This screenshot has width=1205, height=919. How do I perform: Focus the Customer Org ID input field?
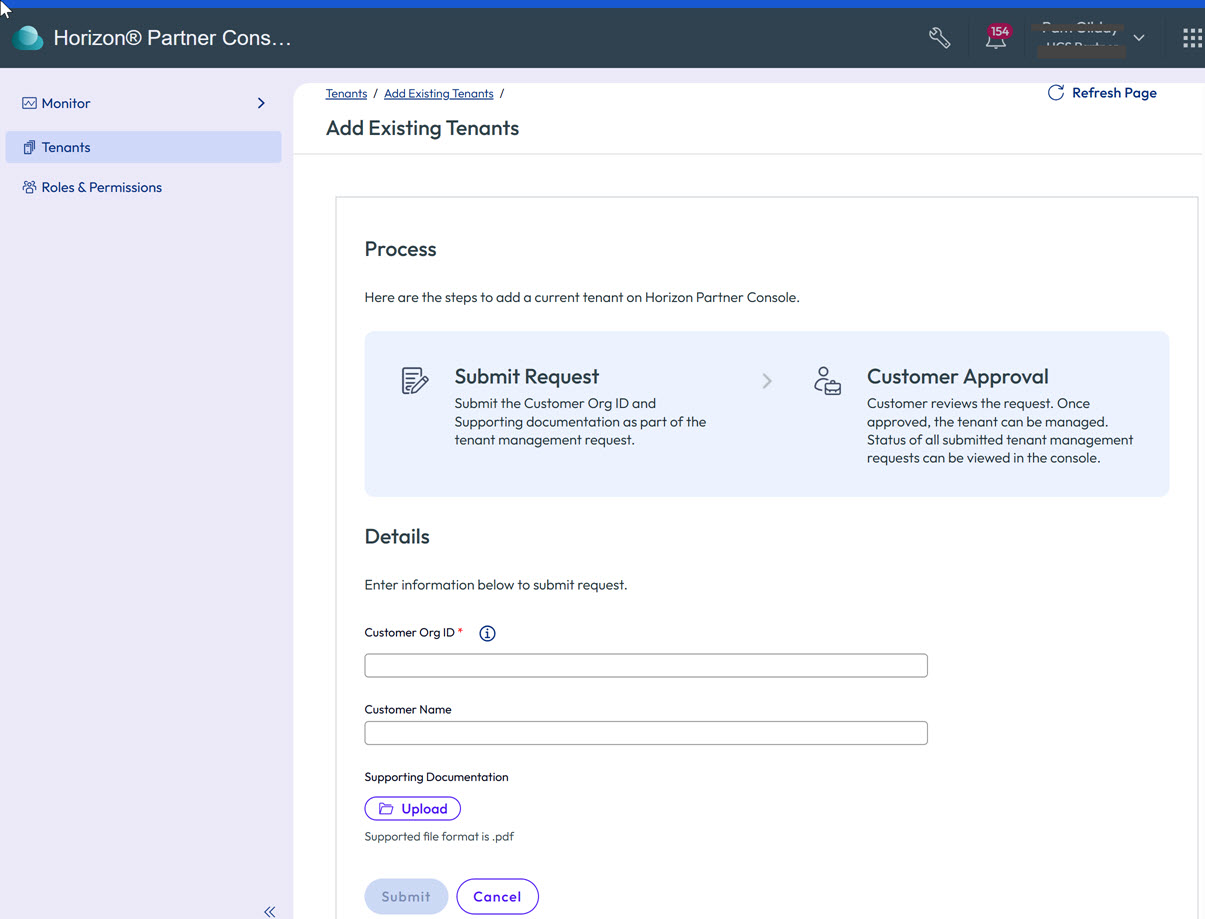pos(646,665)
